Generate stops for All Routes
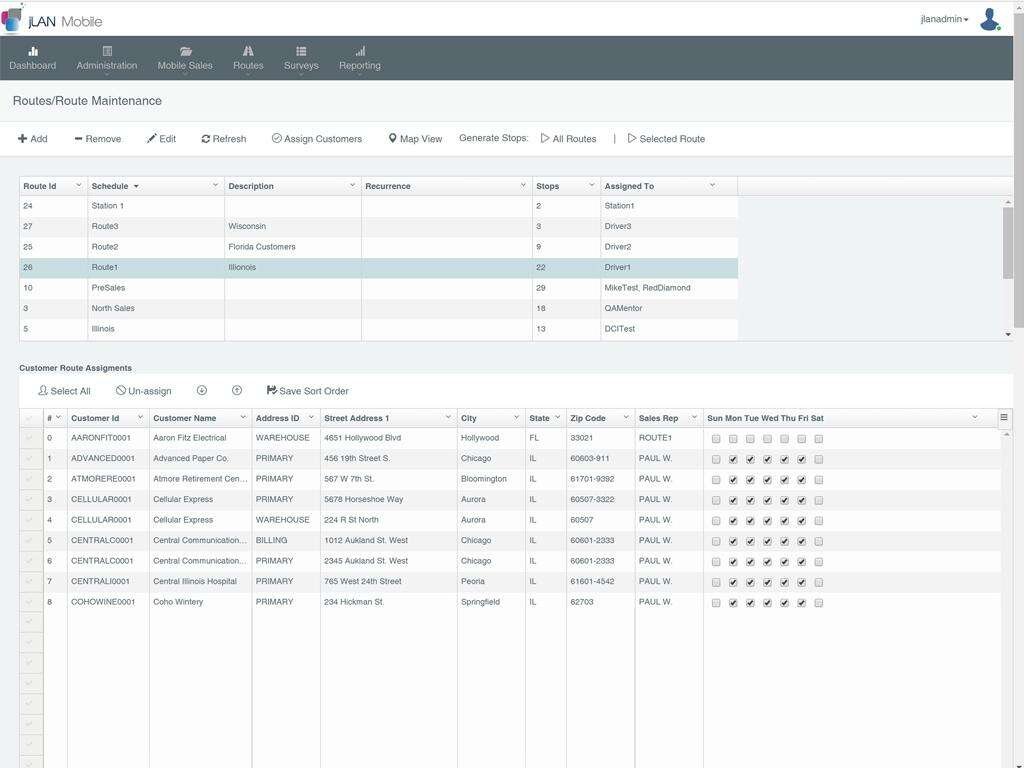 [568, 138]
